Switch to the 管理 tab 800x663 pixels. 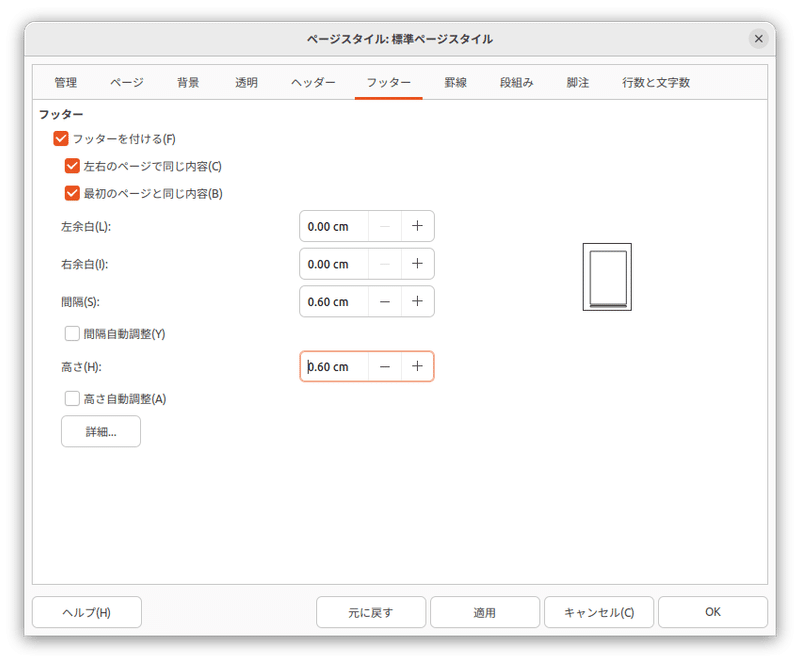point(66,83)
